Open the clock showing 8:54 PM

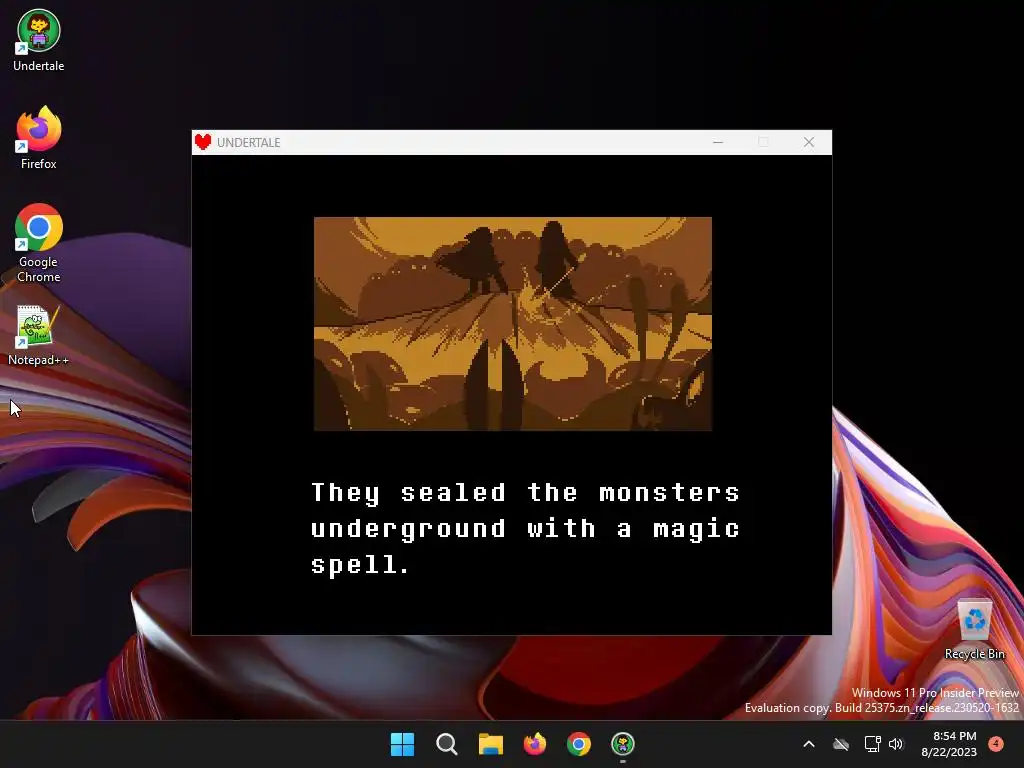point(949,744)
